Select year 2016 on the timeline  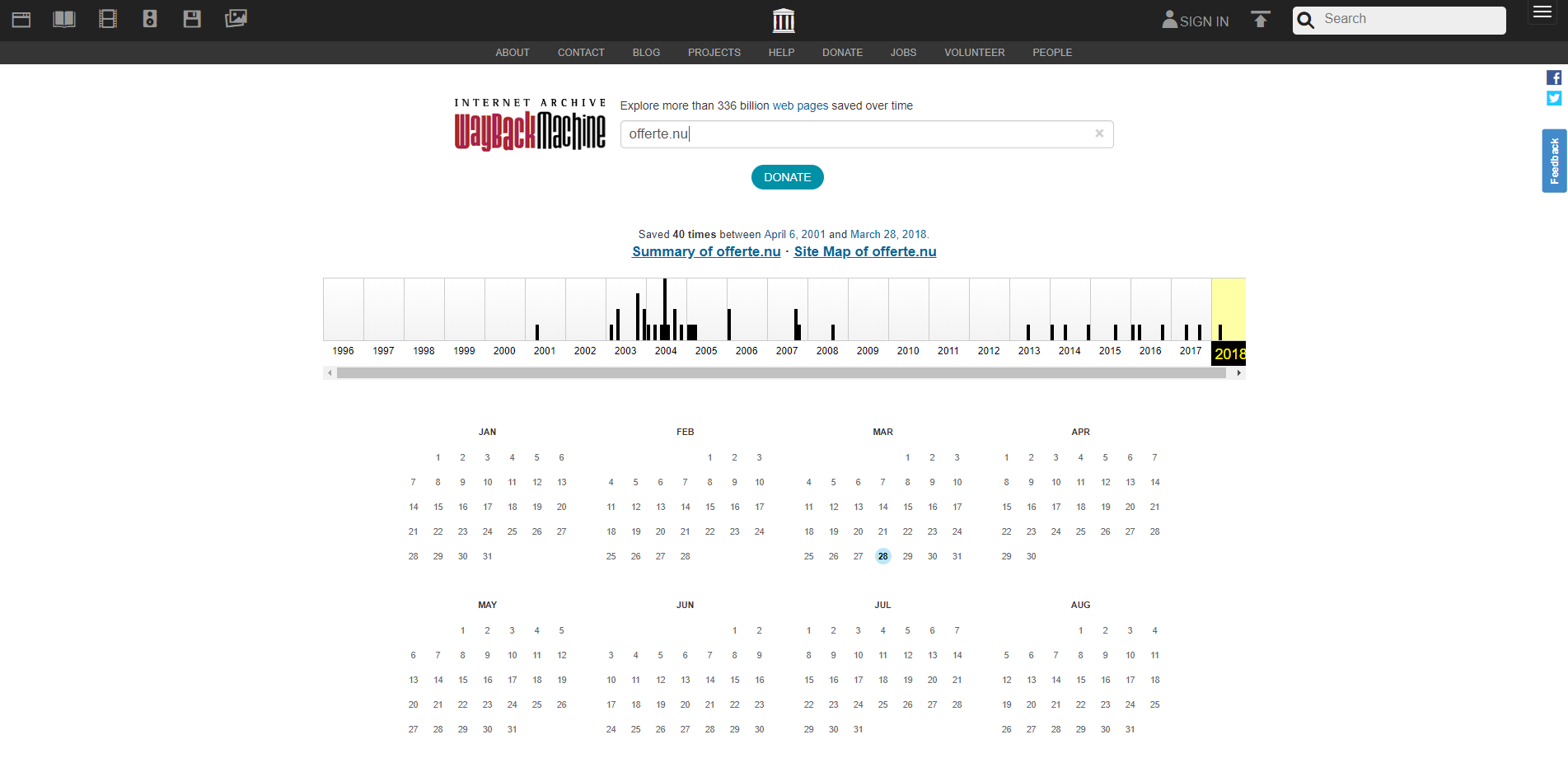click(x=1150, y=351)
